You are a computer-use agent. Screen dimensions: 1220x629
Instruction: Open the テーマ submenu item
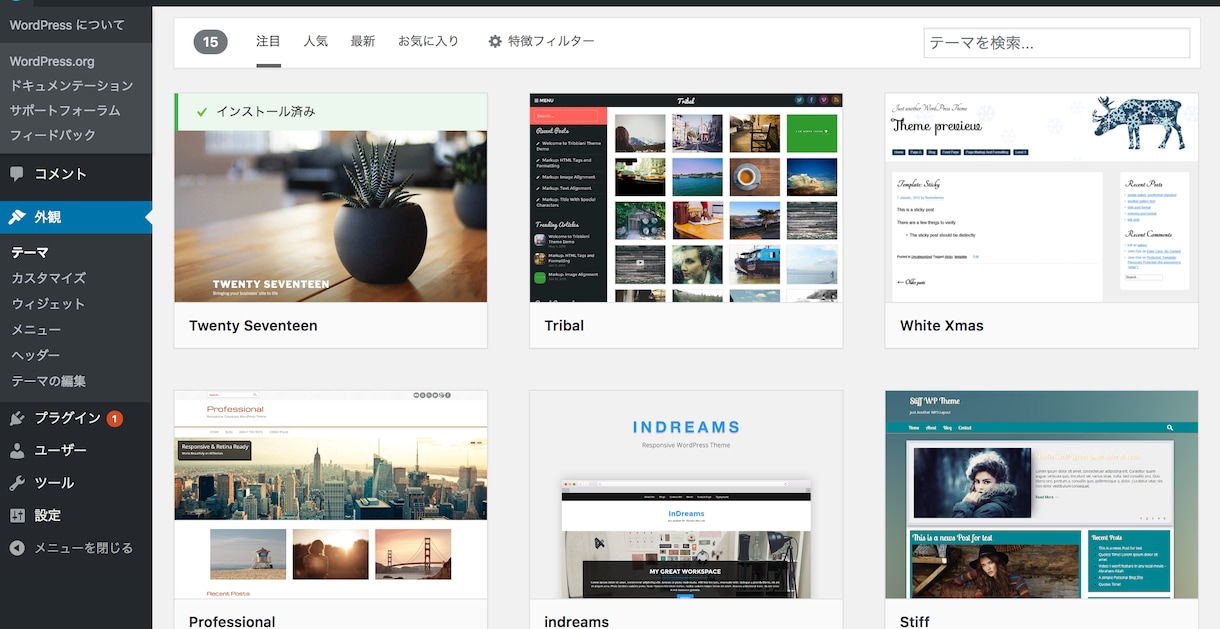click(30, 253)
